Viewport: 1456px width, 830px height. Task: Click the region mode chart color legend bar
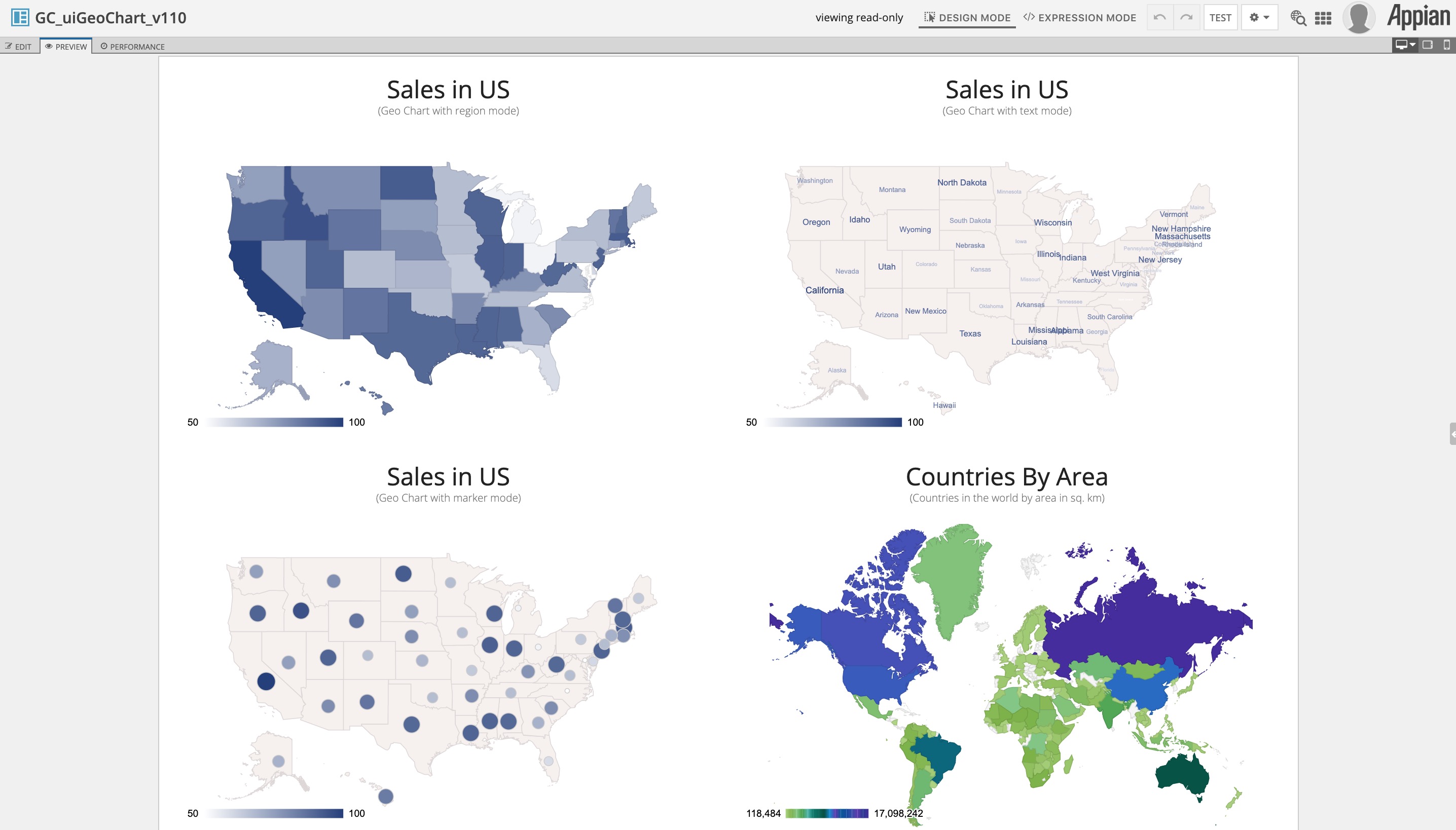274,422
